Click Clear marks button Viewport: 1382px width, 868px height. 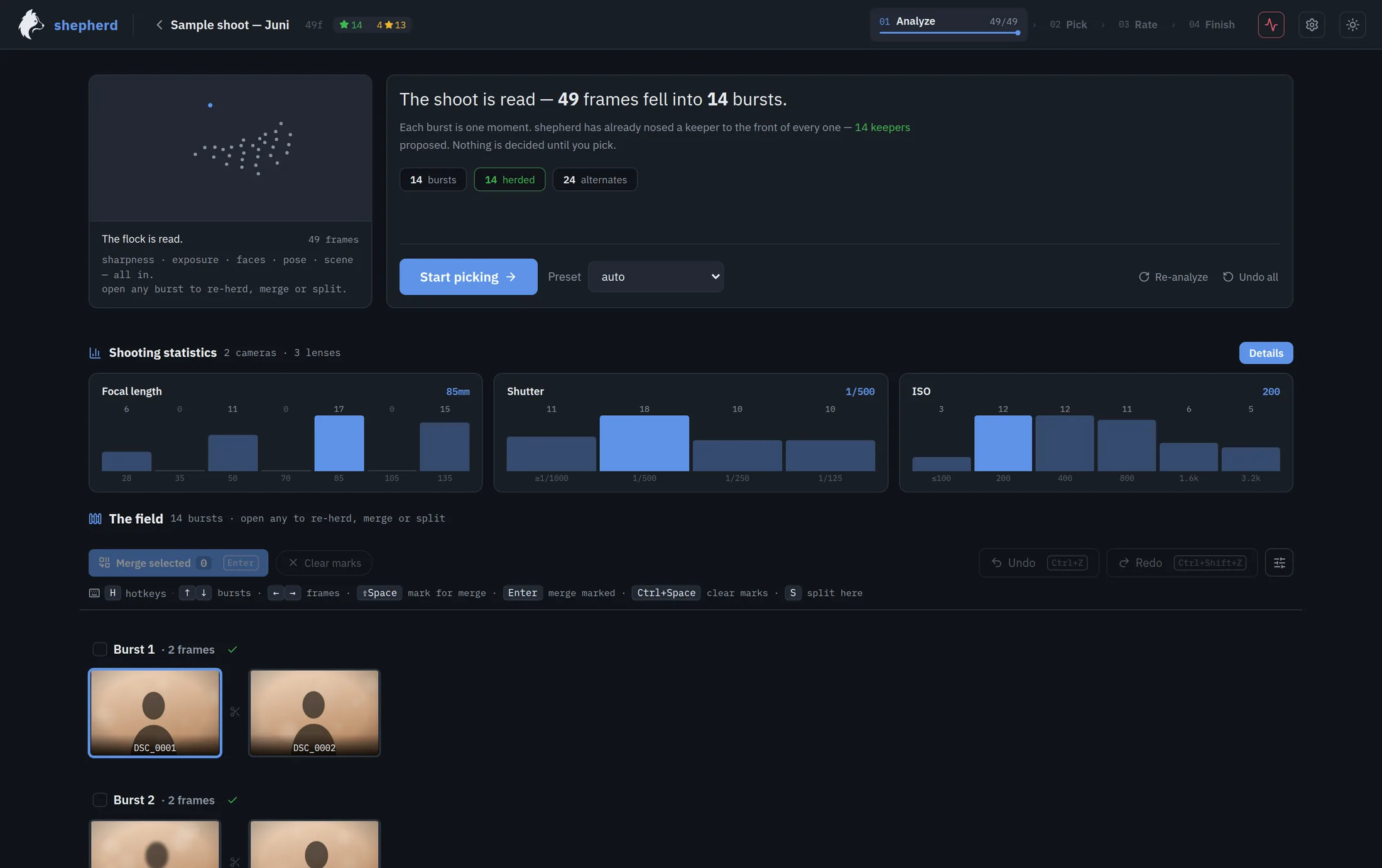[324, 563]
